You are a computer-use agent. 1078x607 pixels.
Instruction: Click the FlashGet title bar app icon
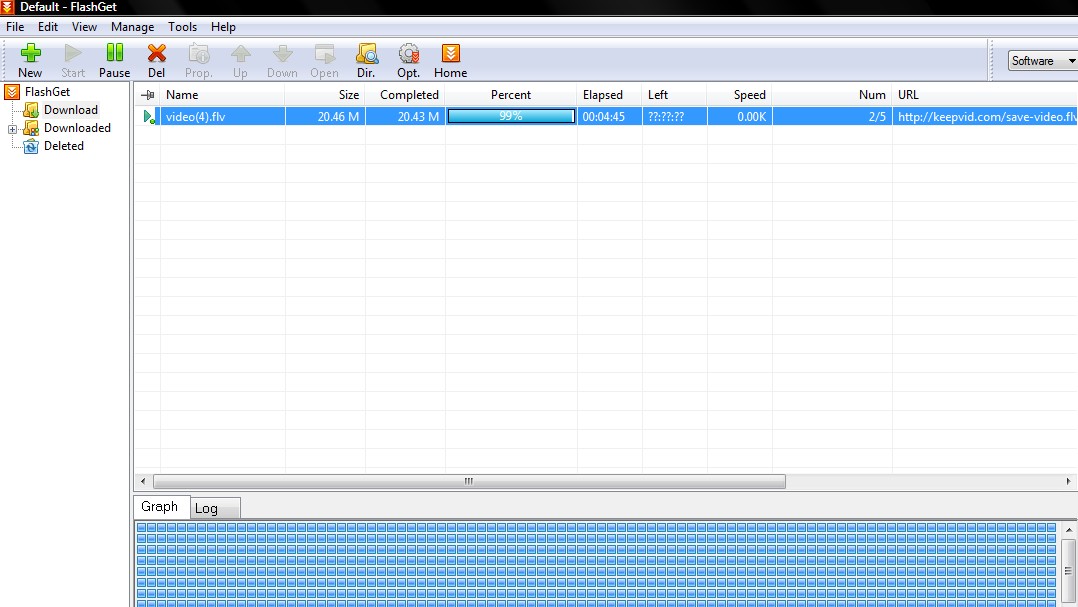[8, 7]
